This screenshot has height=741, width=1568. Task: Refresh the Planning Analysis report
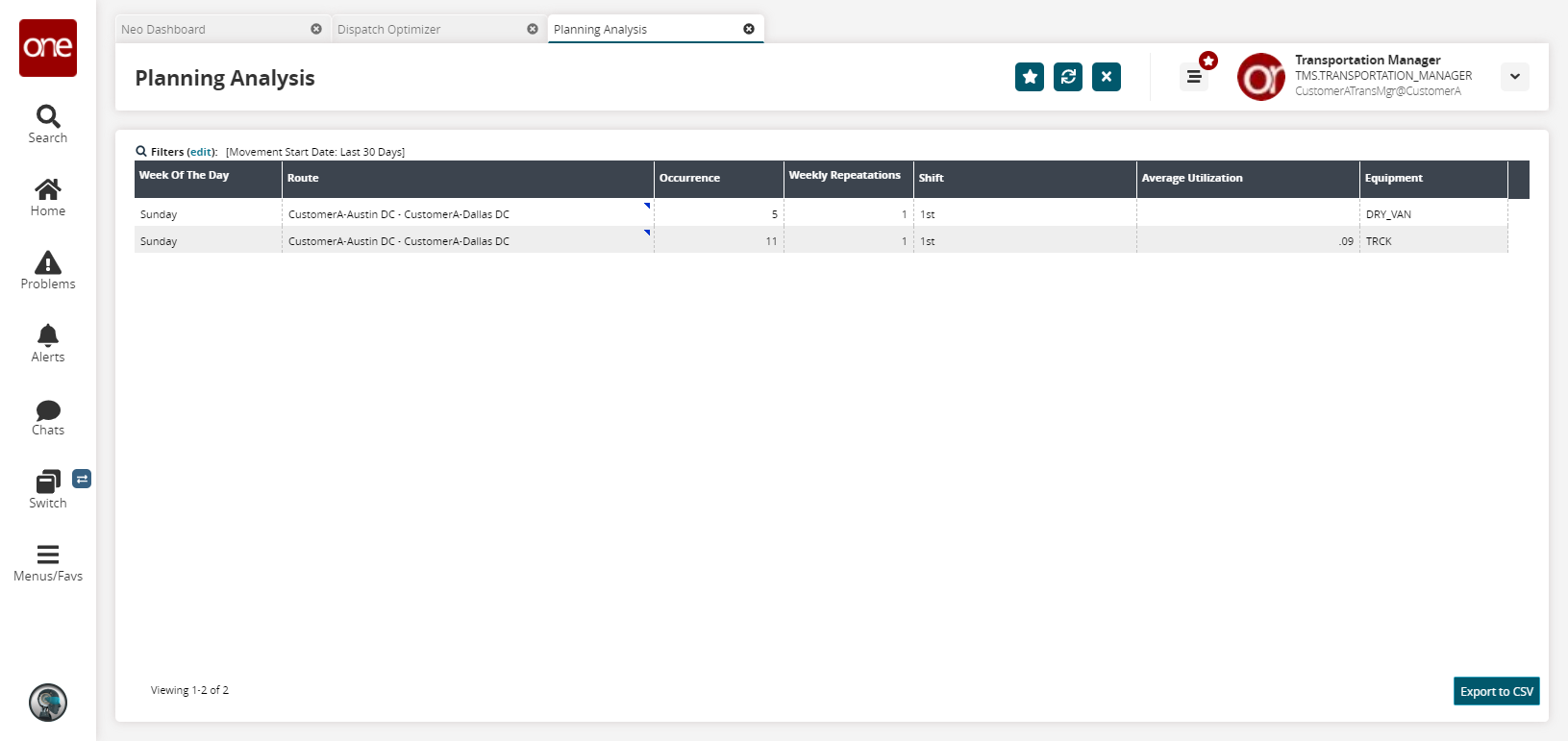pyautogui.click(x=1067, y=77)
